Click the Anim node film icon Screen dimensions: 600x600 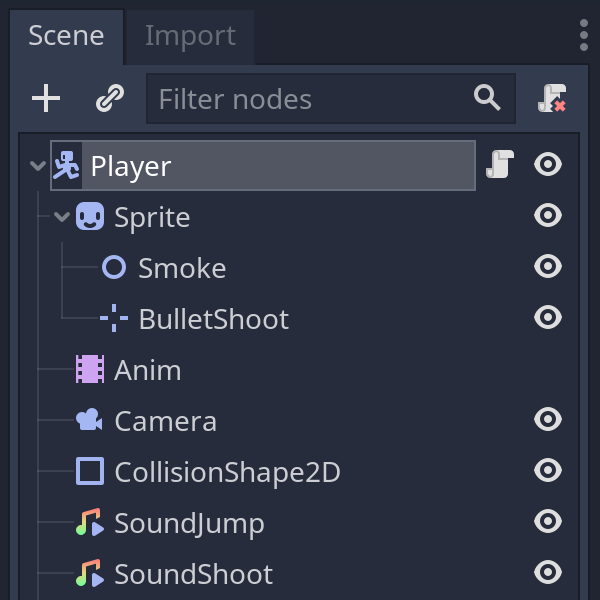pyautogui.click(x=90, y=370)
